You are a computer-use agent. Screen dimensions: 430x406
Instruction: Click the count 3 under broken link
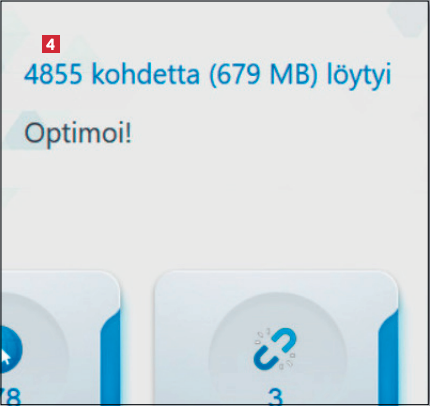(275, 397)
